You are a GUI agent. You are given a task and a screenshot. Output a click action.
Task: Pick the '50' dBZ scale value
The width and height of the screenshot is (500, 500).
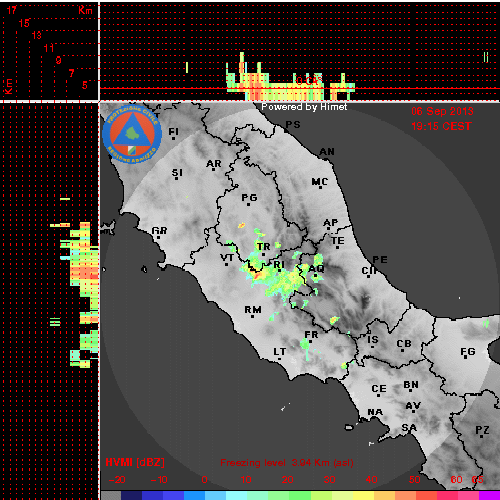pyautogui.click(x=414, y=480)
